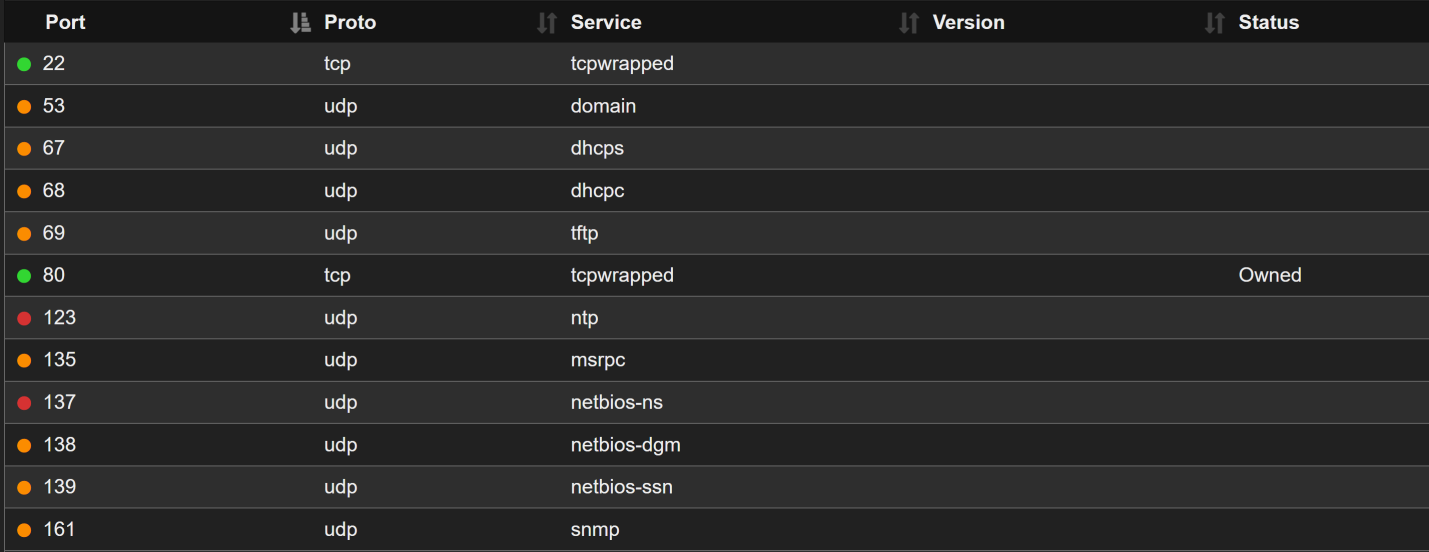Click the sort icon beside Port header
This screenshot has height=552, width=1429.
click(x=299, y=23)
